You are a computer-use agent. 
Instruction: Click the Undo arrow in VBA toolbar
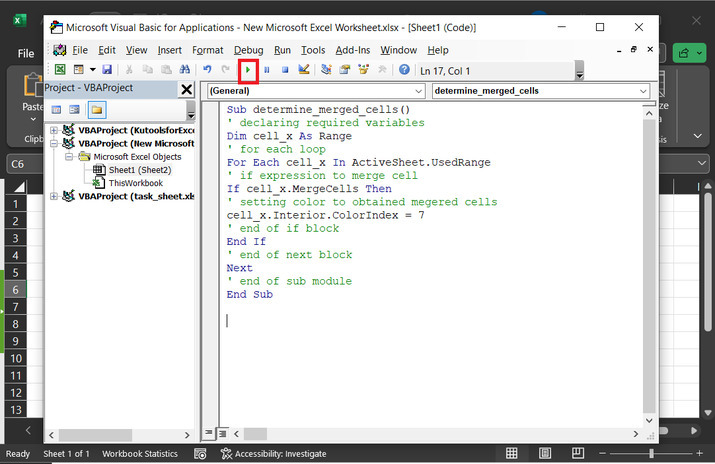(x=208, y=70)
